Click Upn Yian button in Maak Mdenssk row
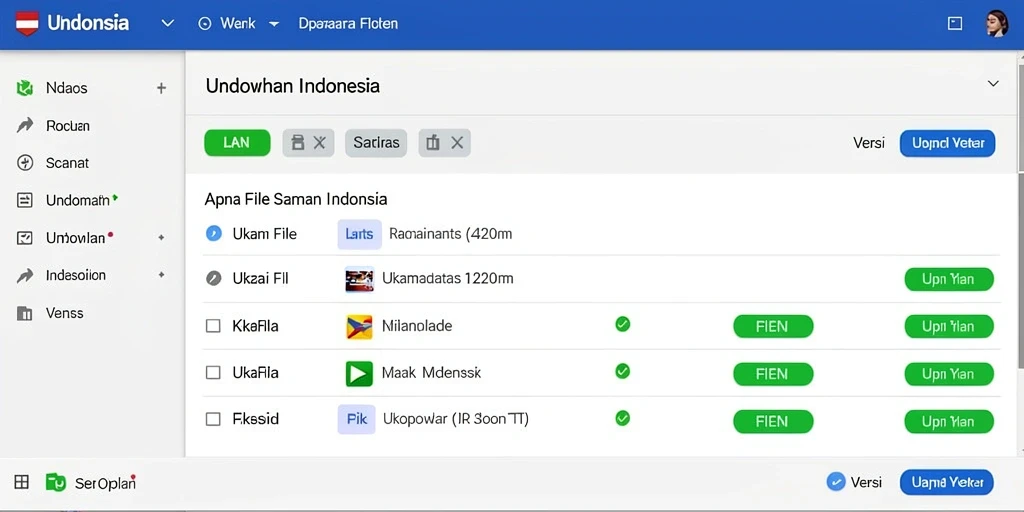Viewport: 1024px width, 512px height. coord(949,374)
